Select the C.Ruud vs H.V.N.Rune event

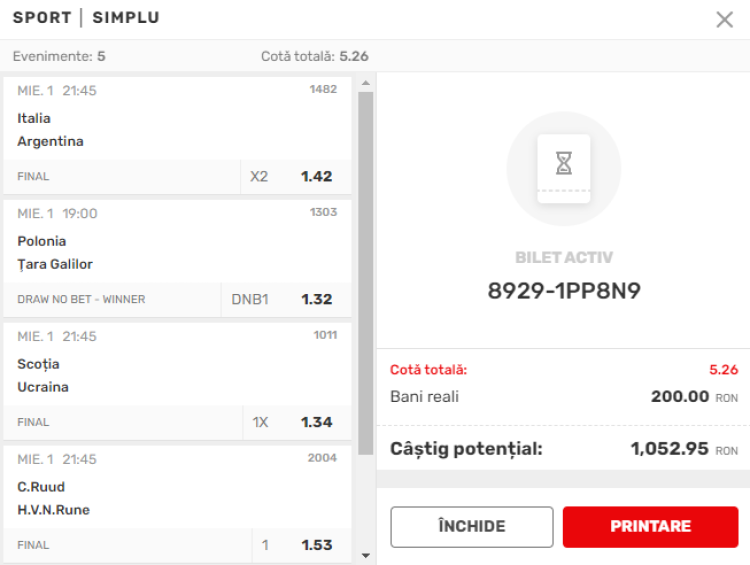coord(177,487)
